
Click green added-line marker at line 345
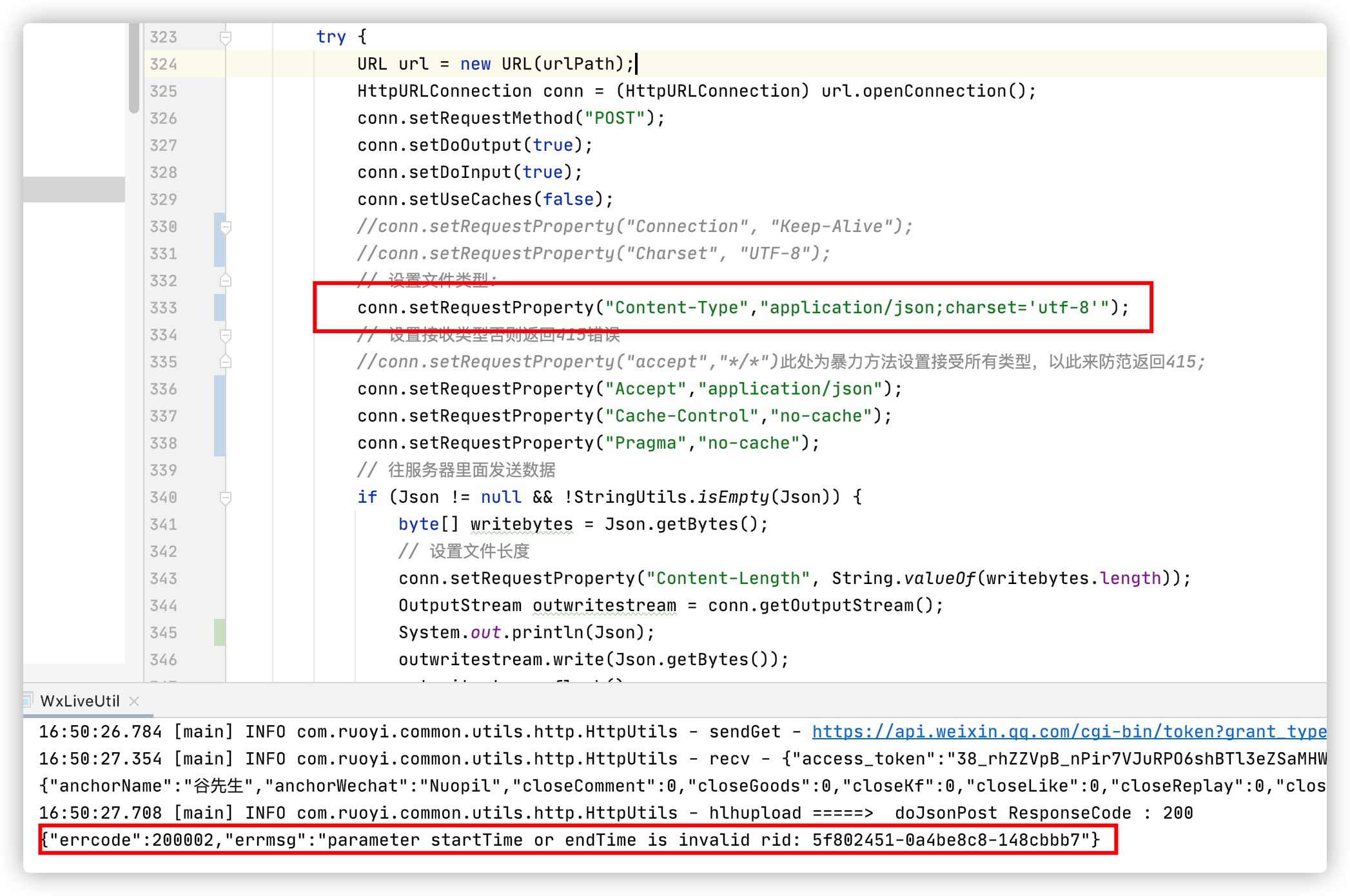point(219,632)
